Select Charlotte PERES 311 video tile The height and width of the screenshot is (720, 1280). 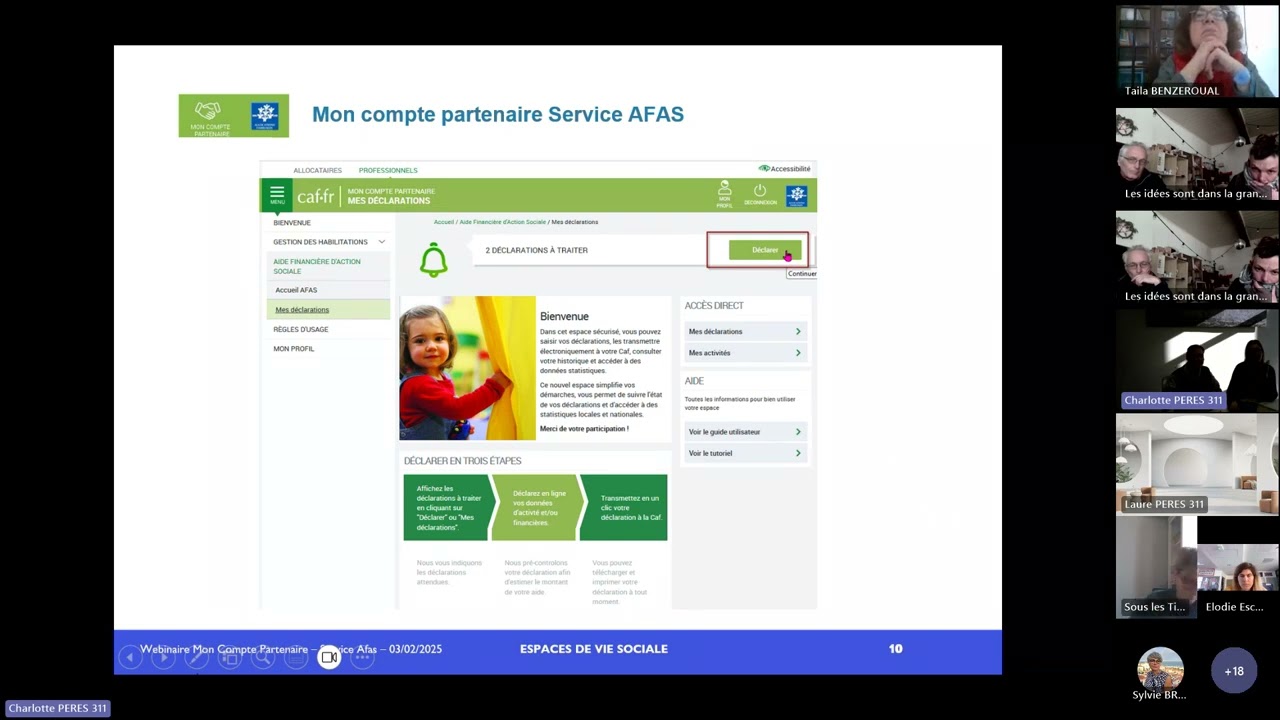click(1197, 360)
